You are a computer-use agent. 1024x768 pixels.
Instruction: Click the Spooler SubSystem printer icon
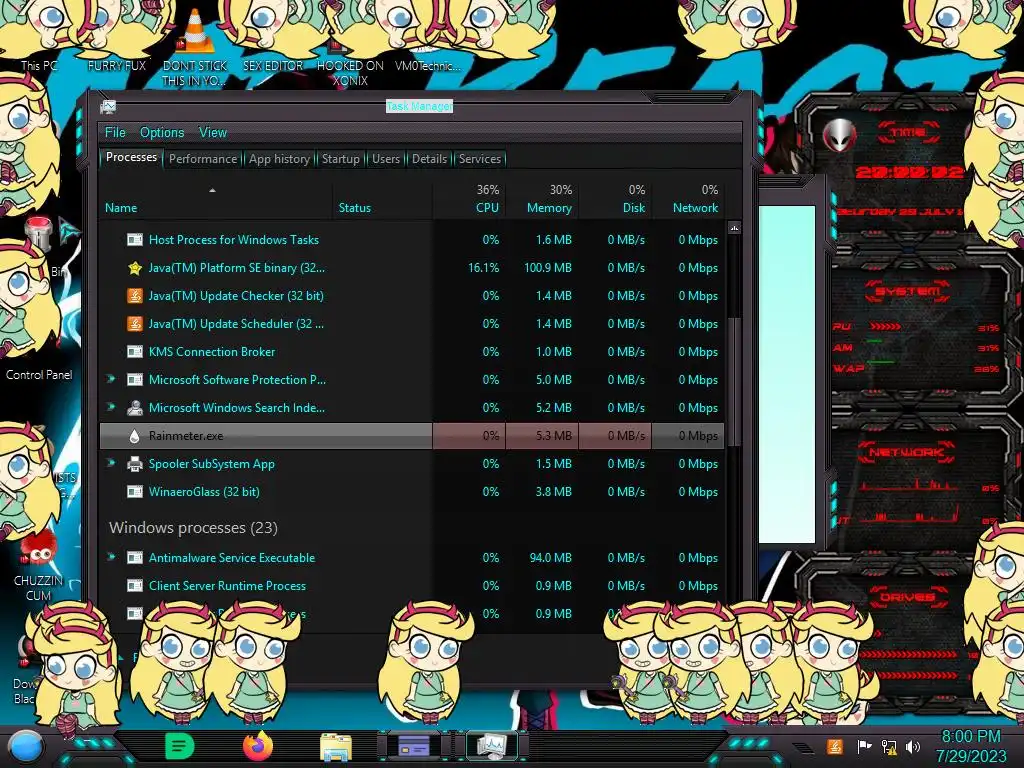(135, 464)
